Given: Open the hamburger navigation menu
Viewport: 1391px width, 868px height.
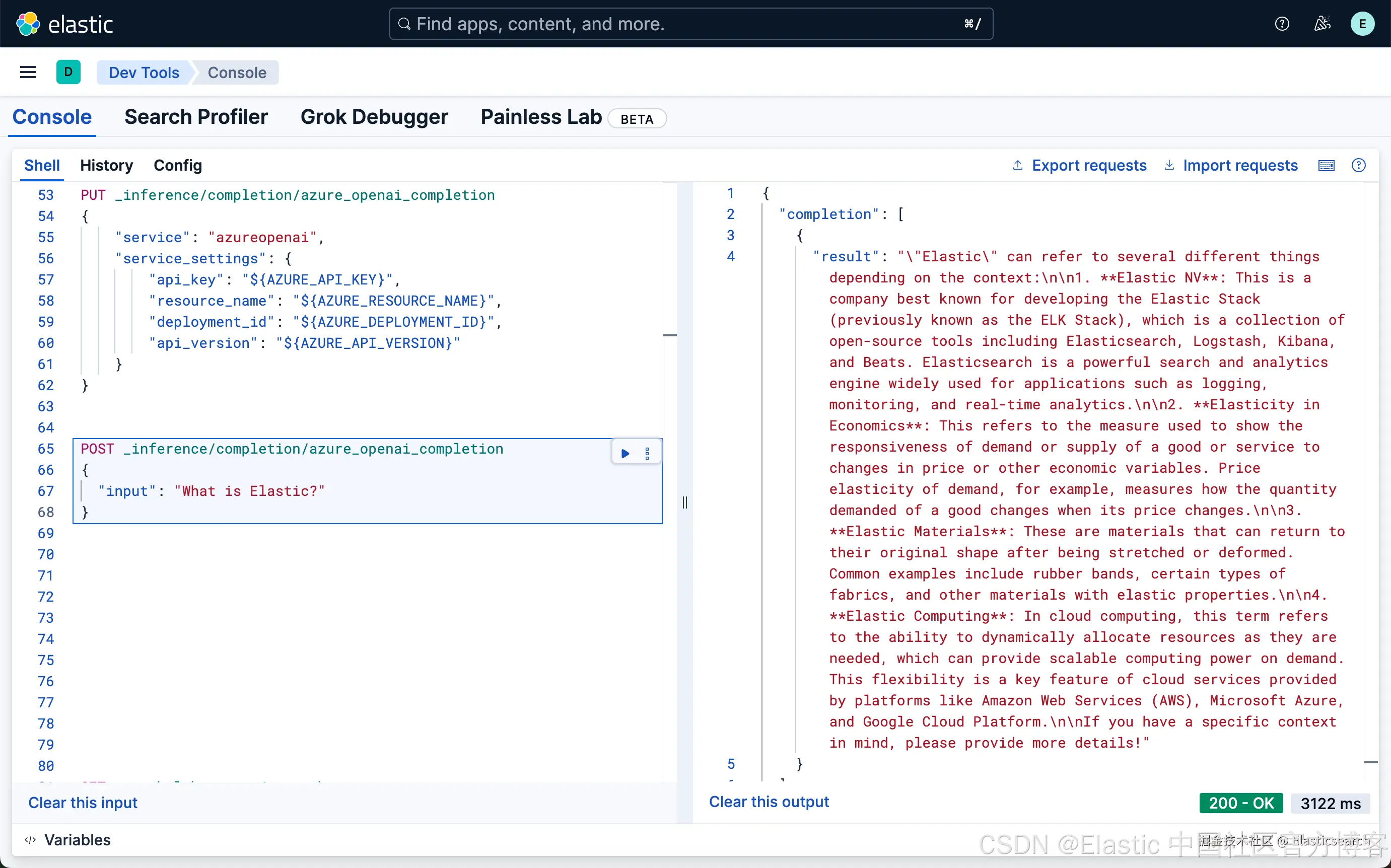Looking at the screenshot, I should pyautogui.click(x=28, y=73).
